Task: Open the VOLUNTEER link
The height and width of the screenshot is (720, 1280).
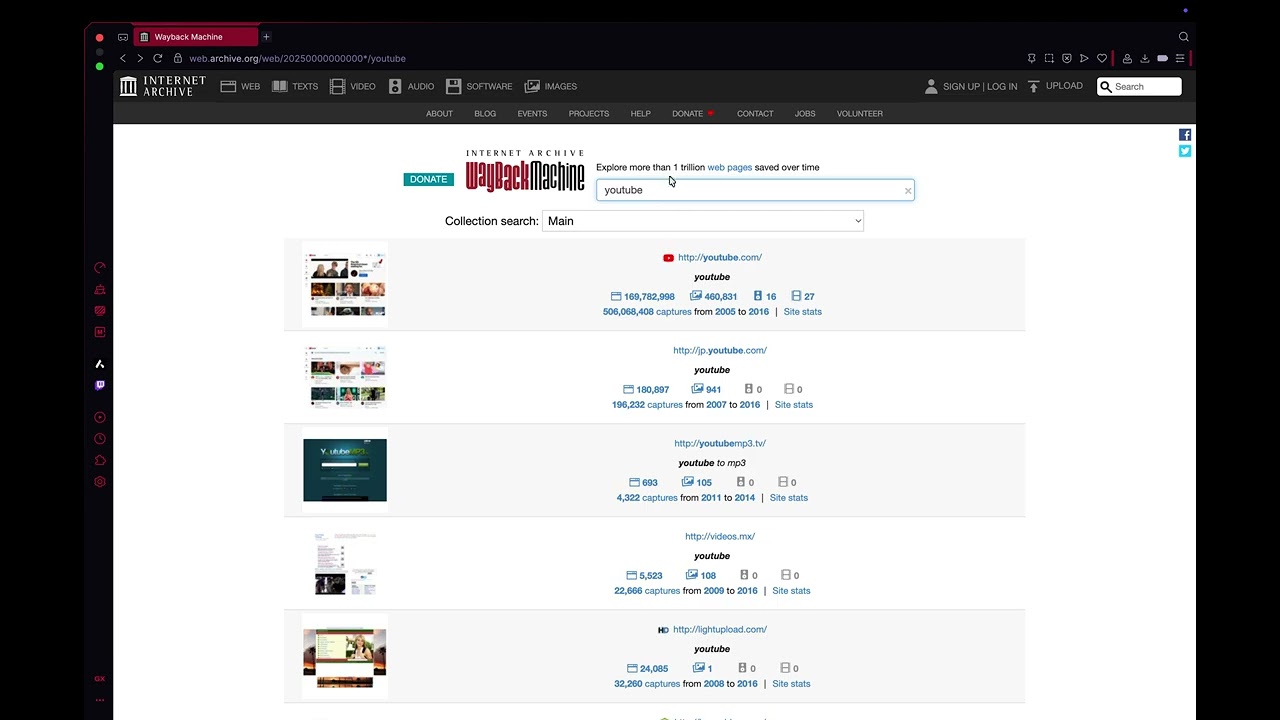Action: pos(860,113)
